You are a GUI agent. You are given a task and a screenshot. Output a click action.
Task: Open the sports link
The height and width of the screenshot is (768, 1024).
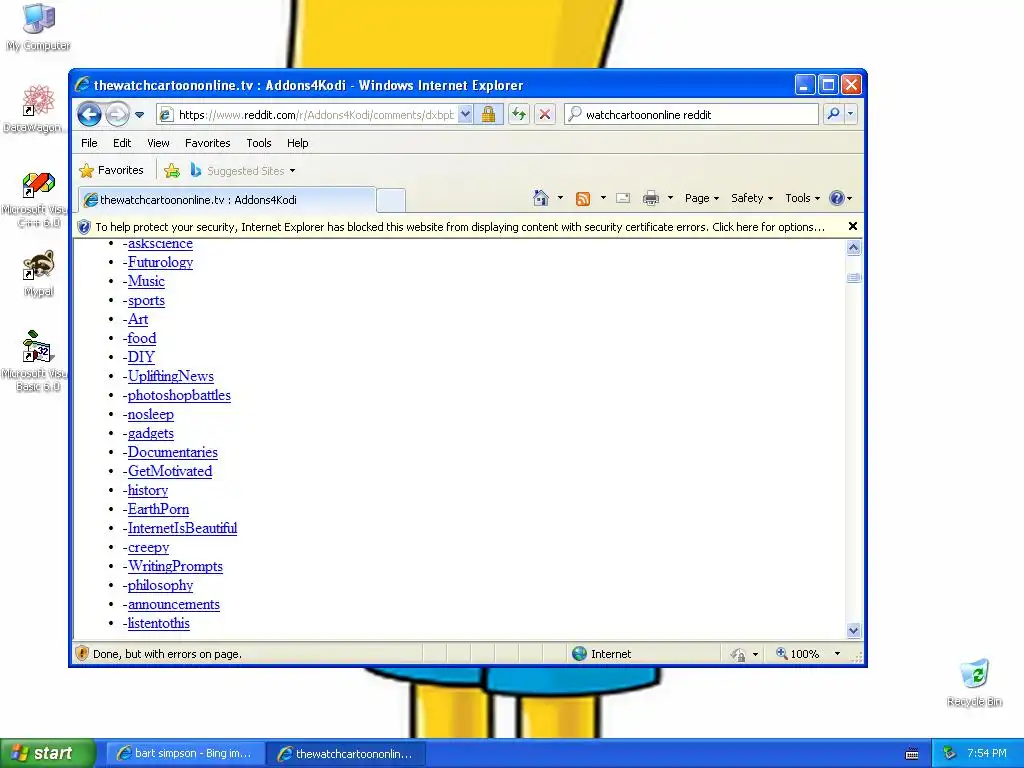(146, 300)
